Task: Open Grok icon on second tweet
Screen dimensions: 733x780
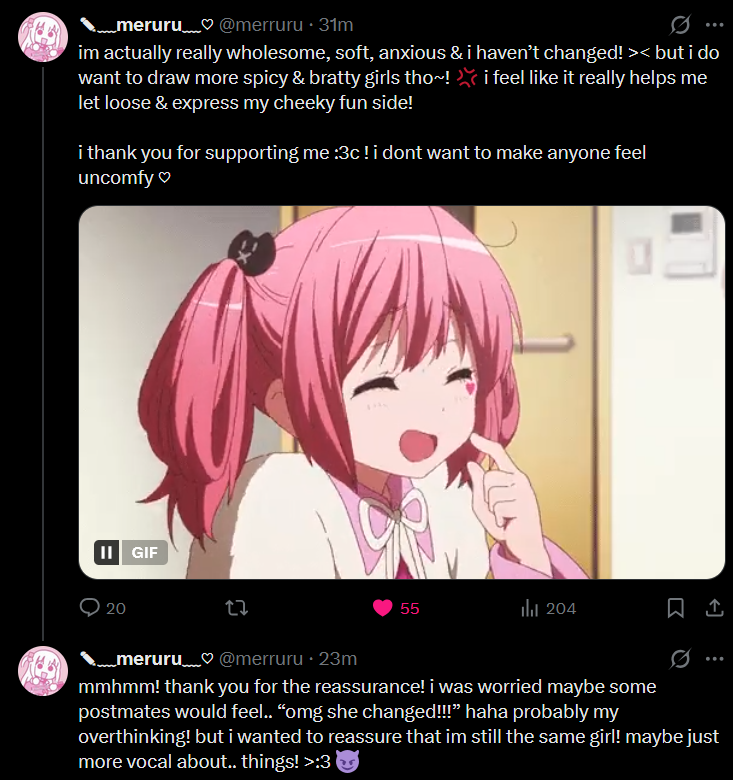Action: tap(679, 659)
